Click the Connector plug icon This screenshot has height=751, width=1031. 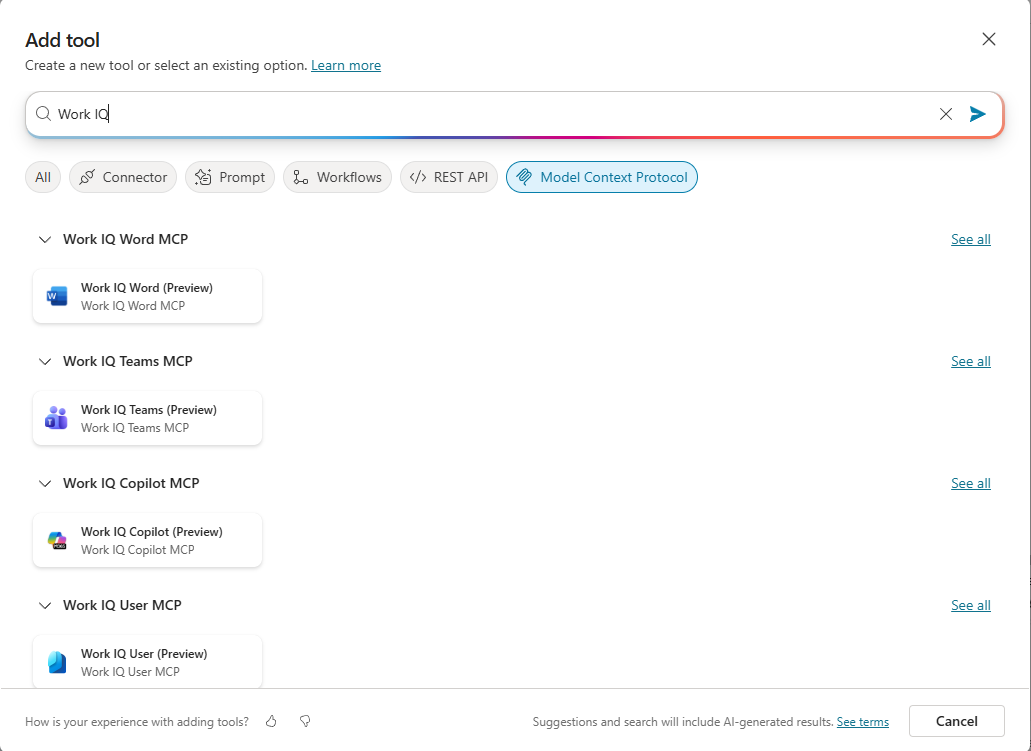point(87,177)
